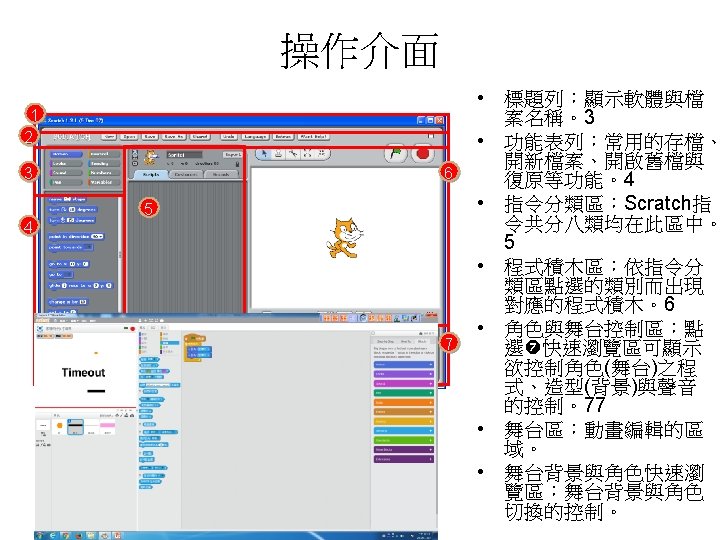Click the New button in Scratch toolbar
The width and height of the screenshot is (720, 540).
point(109,137)
